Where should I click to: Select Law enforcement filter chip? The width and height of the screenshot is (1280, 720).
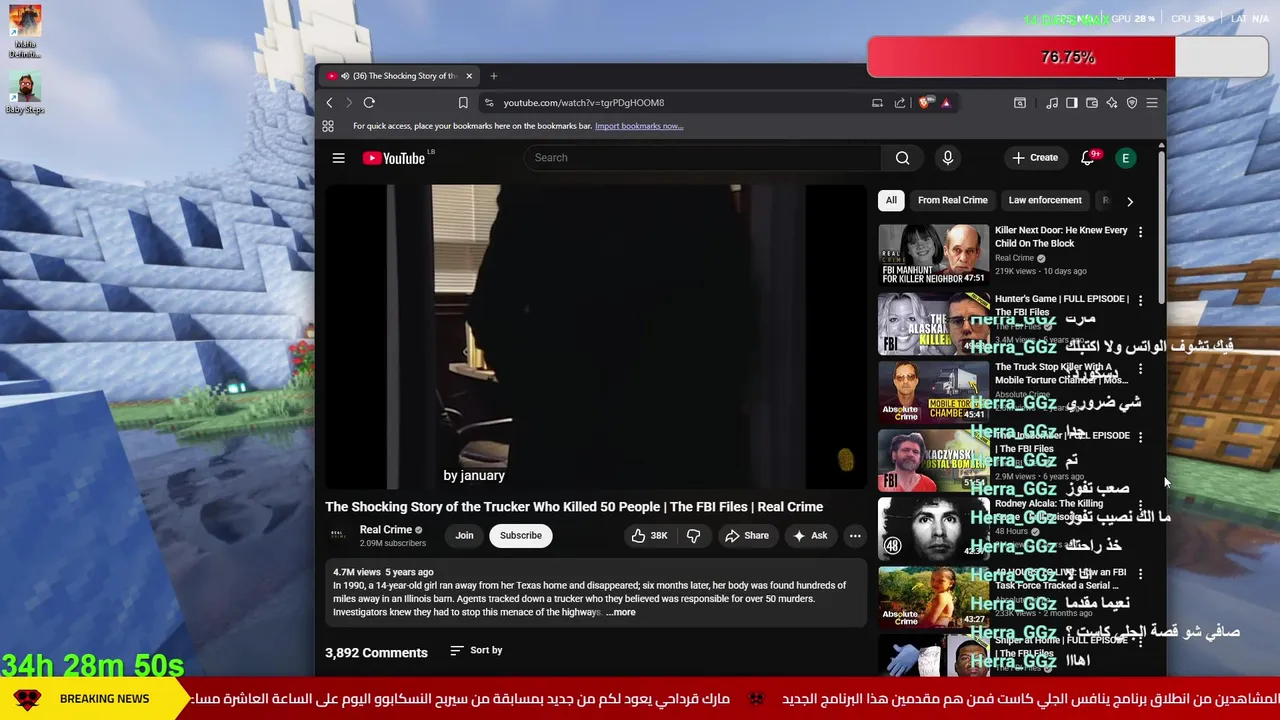[x=1045, y=200]
